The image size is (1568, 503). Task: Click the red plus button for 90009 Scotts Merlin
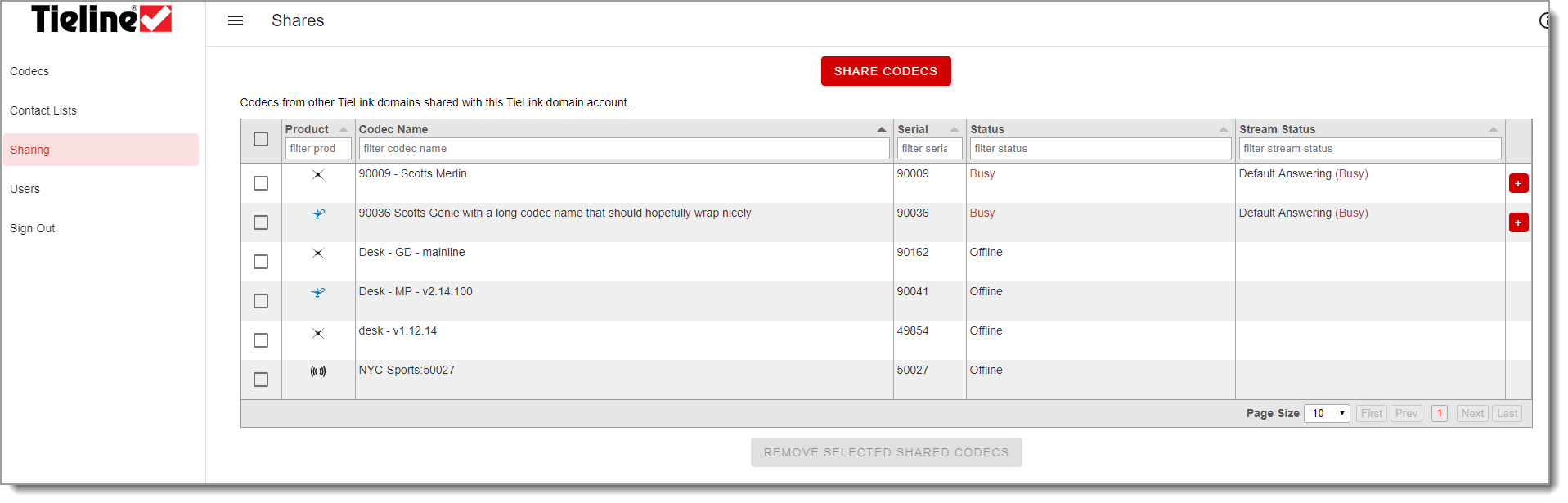point(1518,183)
